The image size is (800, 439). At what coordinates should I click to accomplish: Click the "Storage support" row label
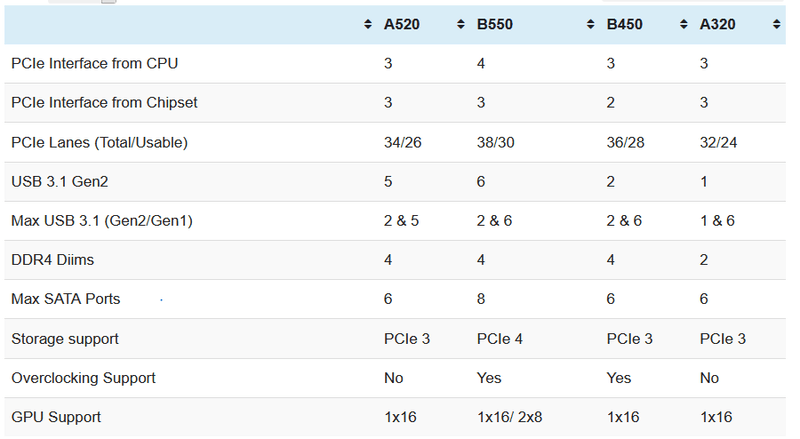[x=65, y=339]
